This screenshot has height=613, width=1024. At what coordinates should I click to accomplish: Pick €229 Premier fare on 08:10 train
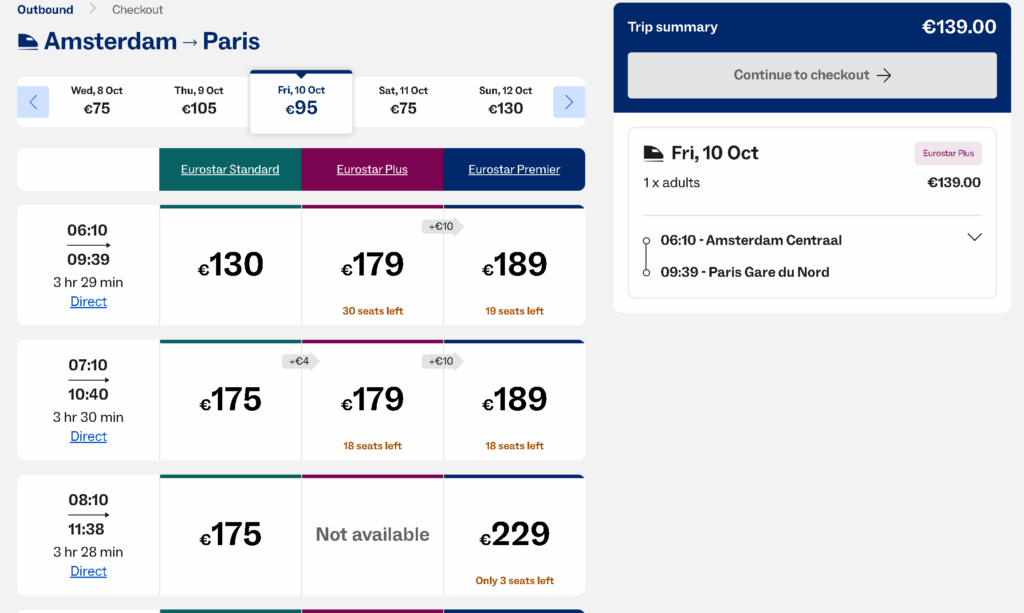coord(514,535)
